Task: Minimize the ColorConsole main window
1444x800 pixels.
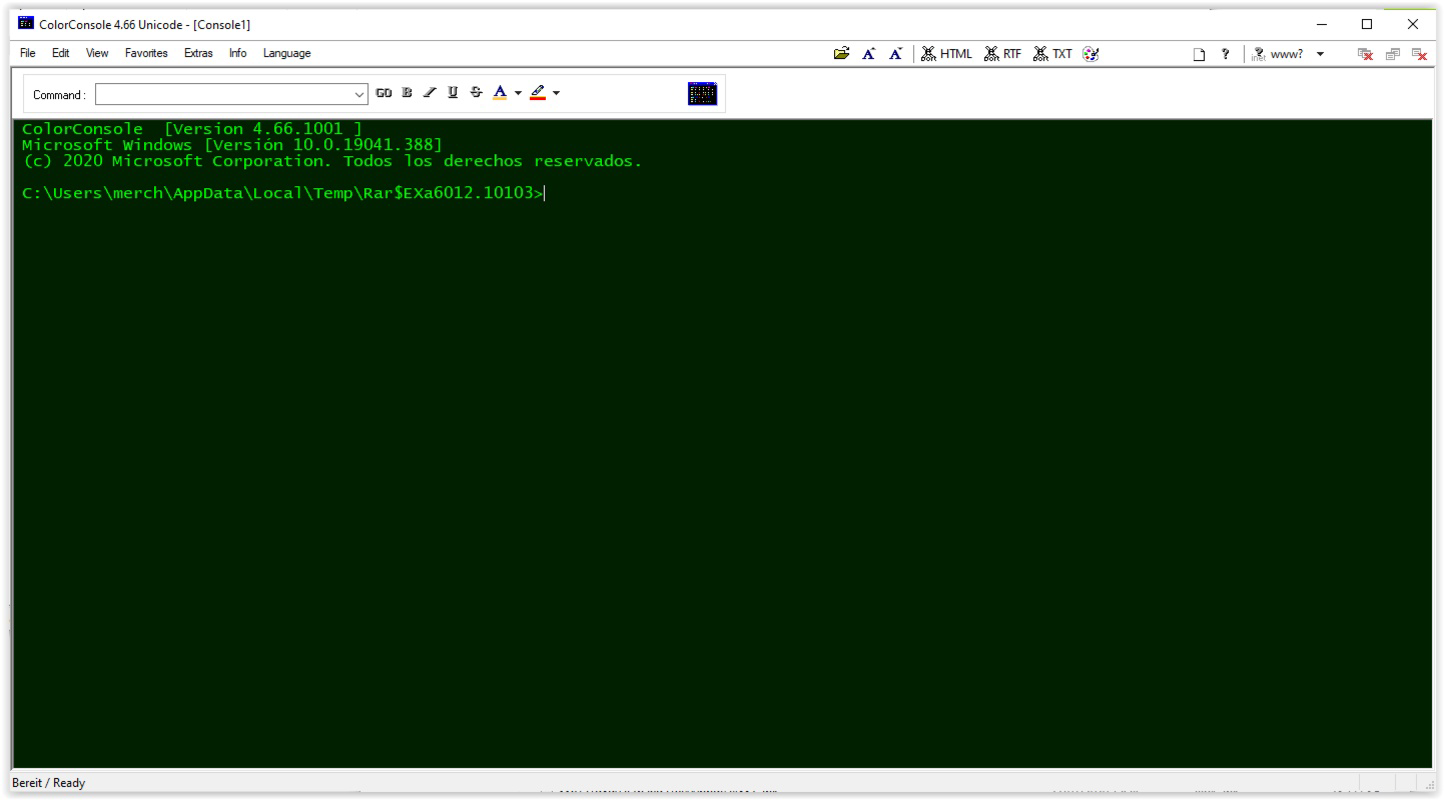Action: [1322, 23]
